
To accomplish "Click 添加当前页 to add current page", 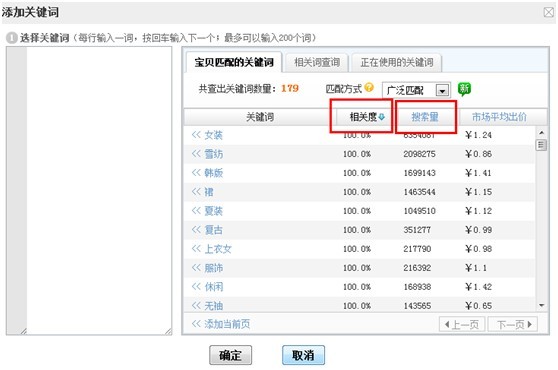I will click(221, 324).
